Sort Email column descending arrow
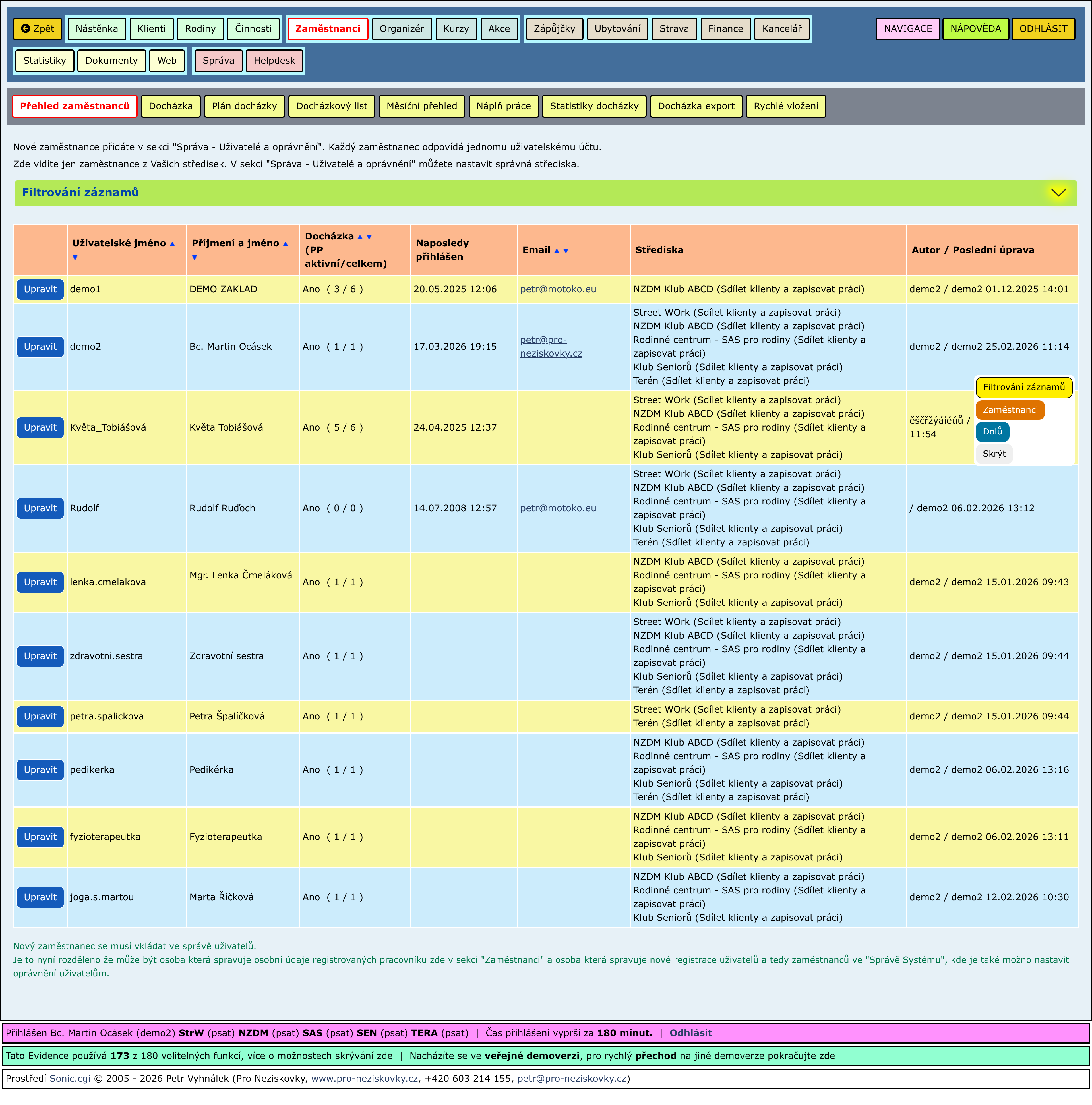The width and height of the screenshot is (1092, 1105). coord(566,251)
